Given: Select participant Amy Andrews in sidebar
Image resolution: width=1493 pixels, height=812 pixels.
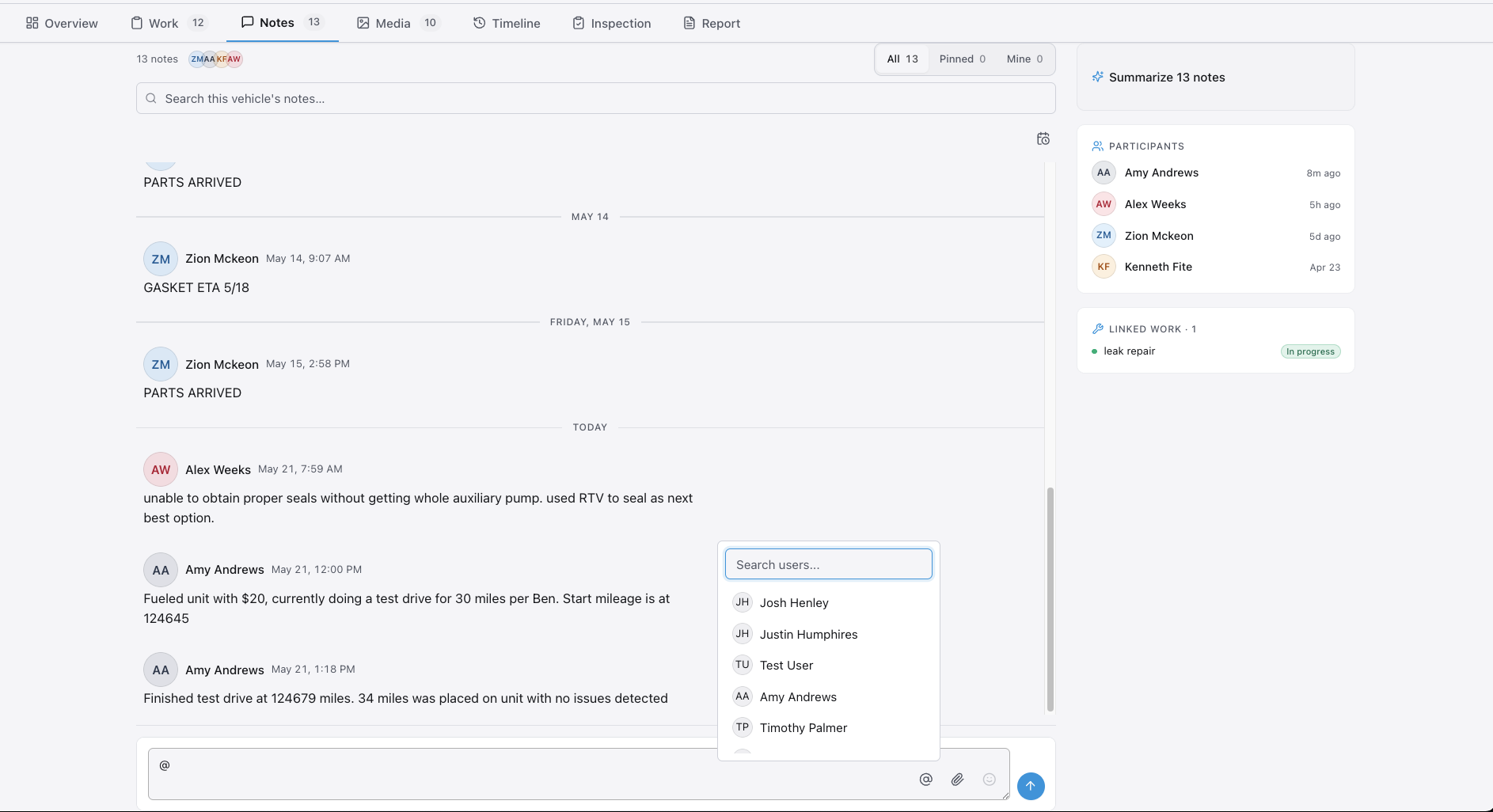Looking at the screenshot, I should pyautogui.click(x=1216, y=173).
